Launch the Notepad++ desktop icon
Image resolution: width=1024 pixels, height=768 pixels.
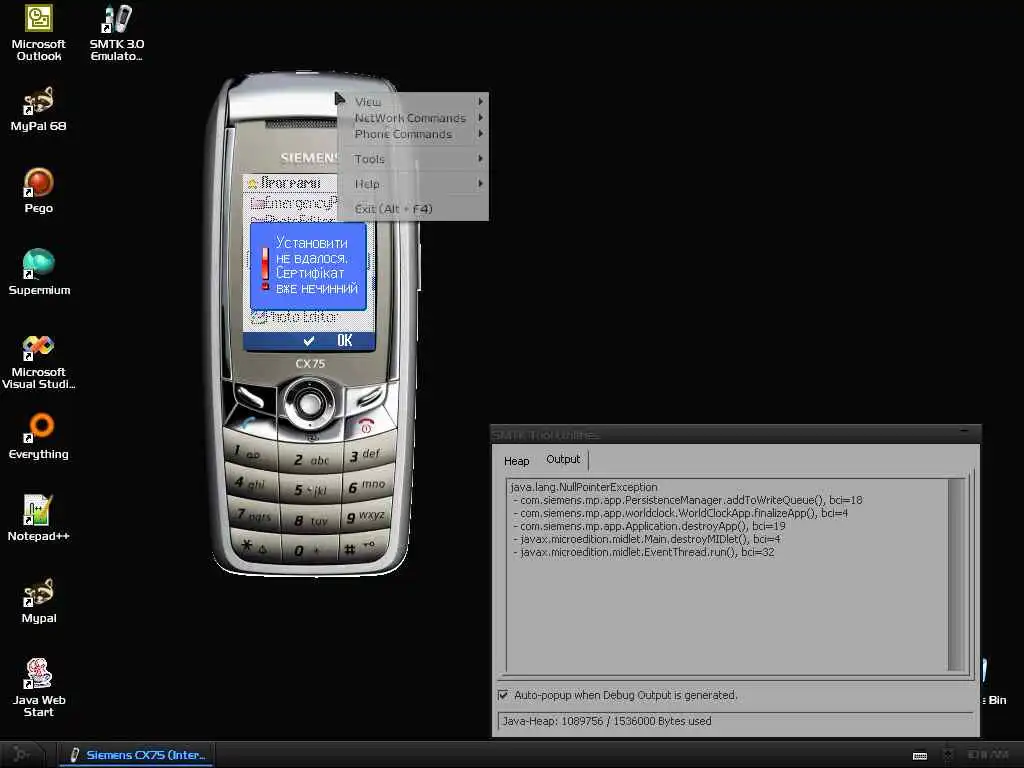click(39, 519)
